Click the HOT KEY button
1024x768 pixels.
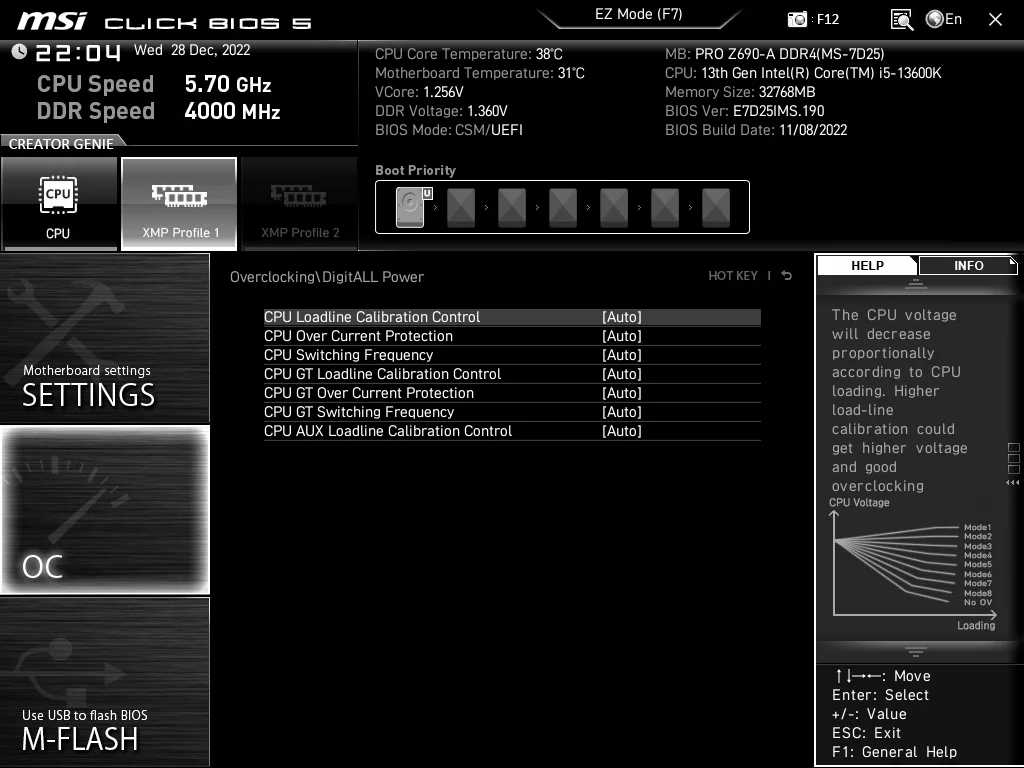733,276
